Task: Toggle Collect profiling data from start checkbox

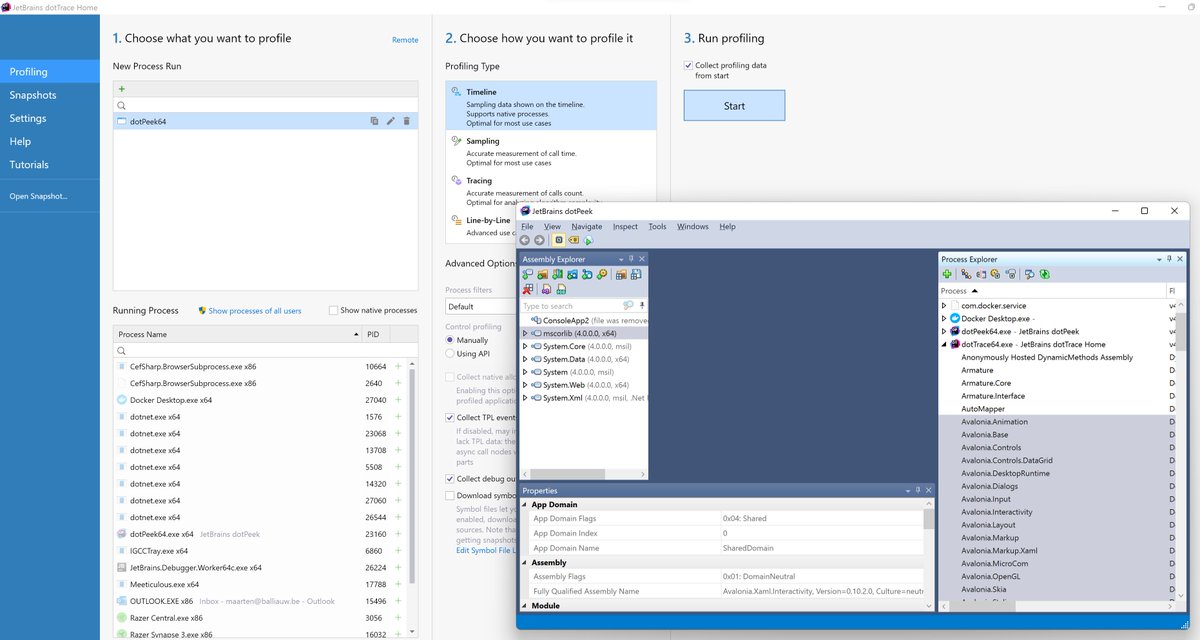Action: (x=688, y=66)
